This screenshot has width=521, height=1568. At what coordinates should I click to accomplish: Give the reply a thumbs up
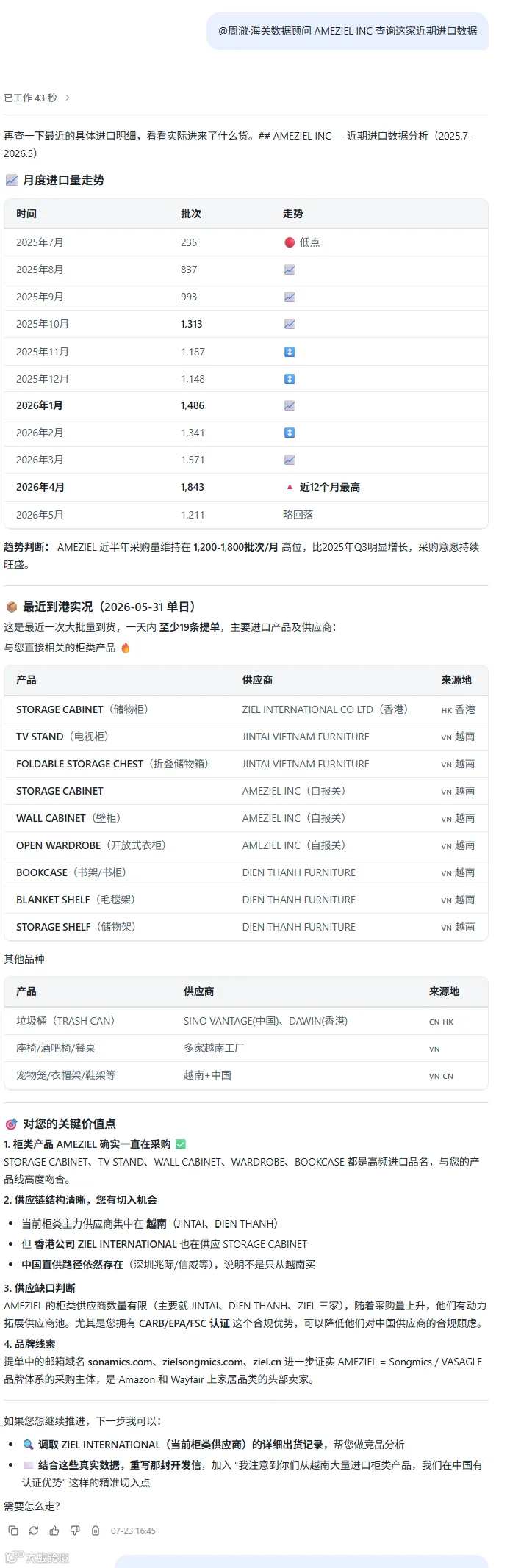click(54, 1531)
